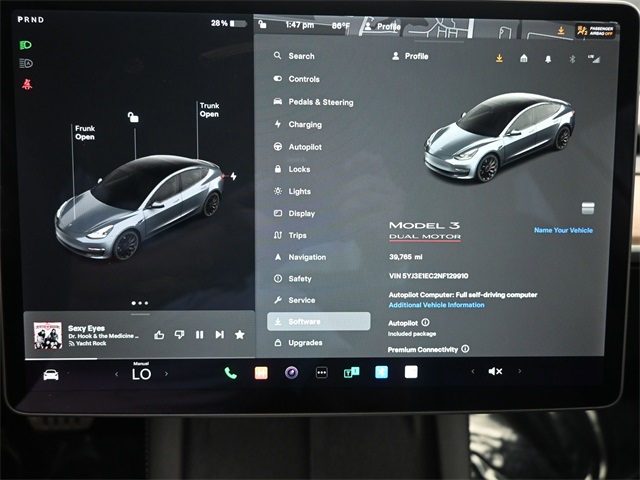The width and height of the screenshot is (640, 480).
Task: Tap the color swatch under the car image
Action: pyautogui.click(x=588, y=208)
